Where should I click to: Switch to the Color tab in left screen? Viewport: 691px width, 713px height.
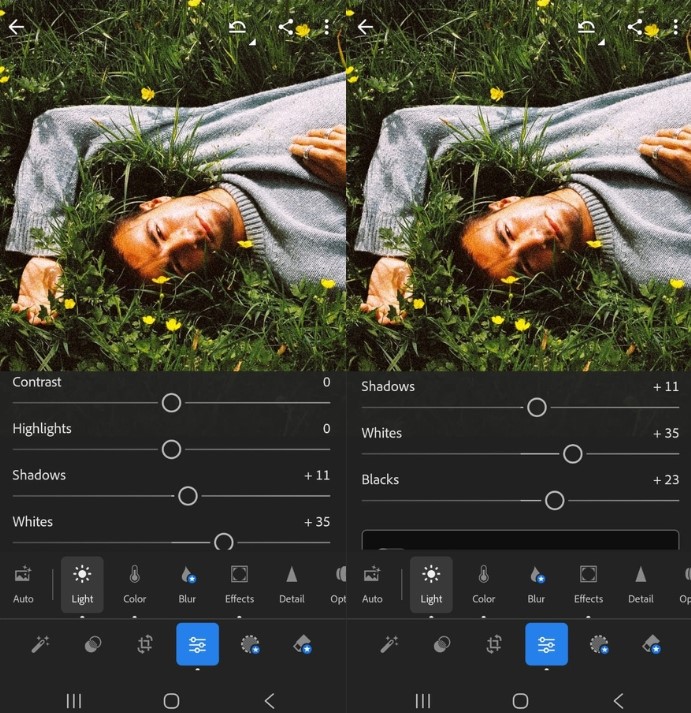(135, 585)
